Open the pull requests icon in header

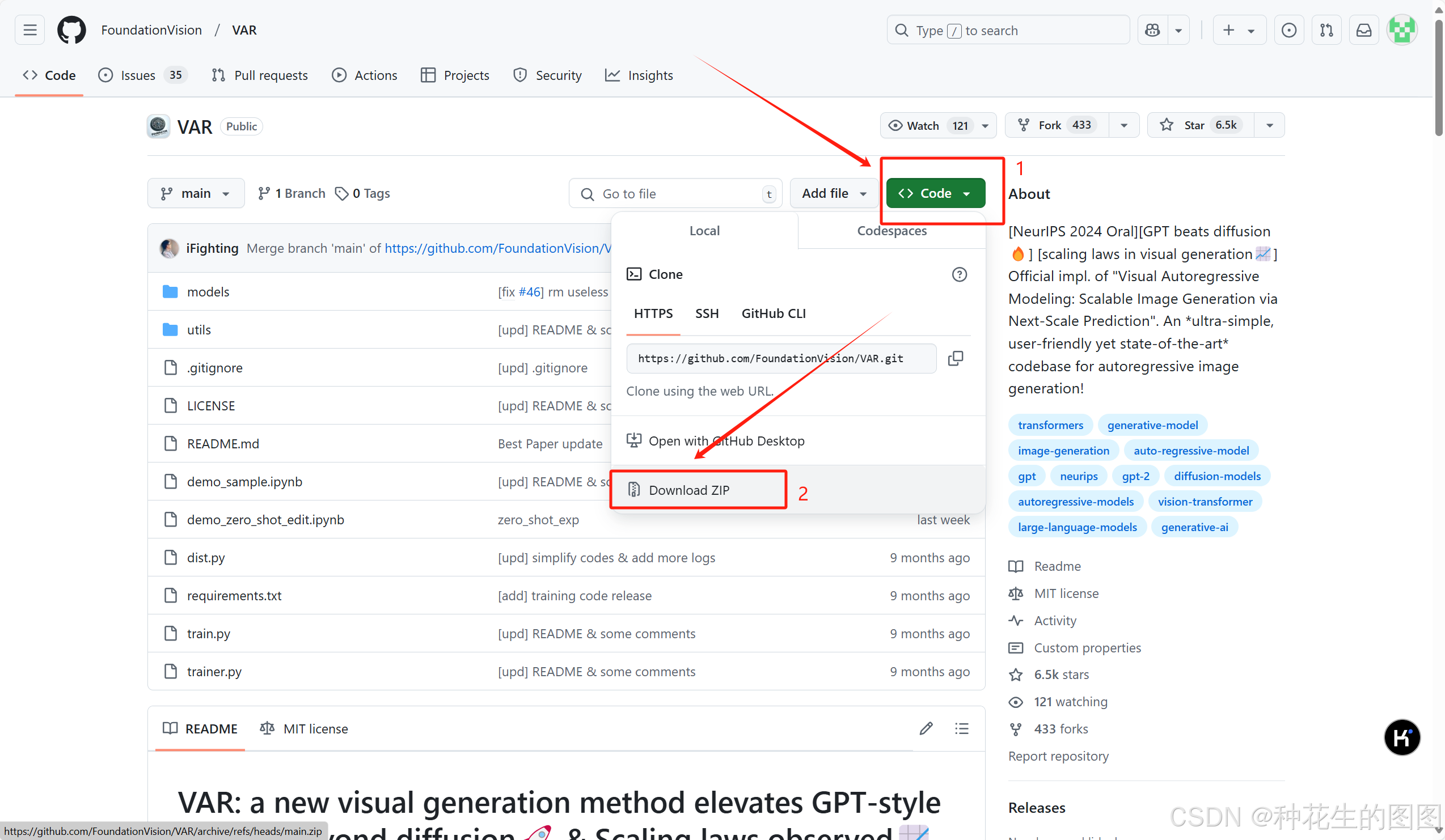[x=1326, y=30]
